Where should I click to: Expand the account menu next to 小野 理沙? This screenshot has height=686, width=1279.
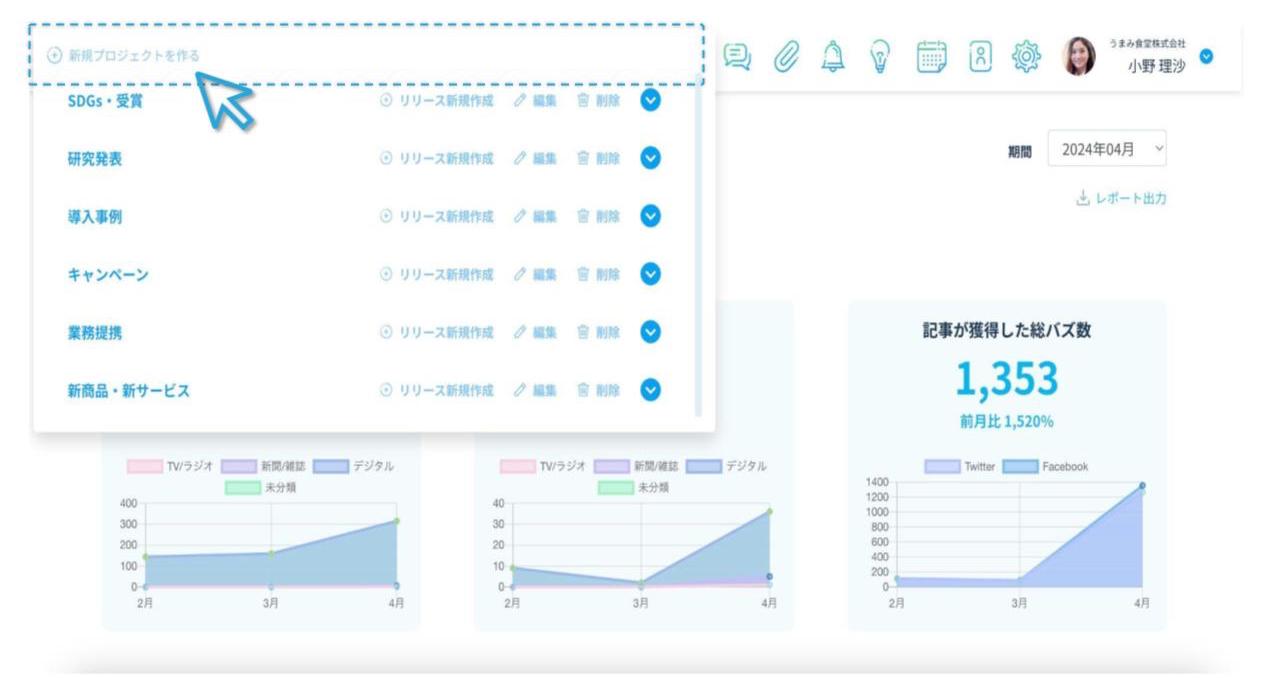pos(1206,56)
